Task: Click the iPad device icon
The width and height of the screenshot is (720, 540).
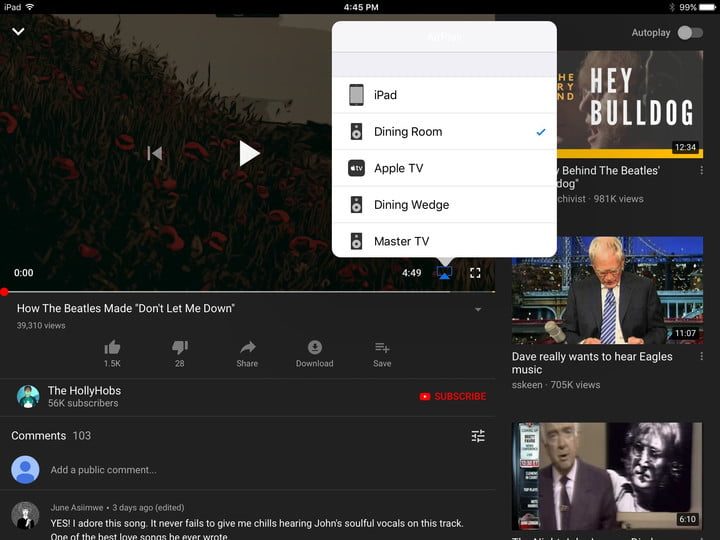Action: coord(356,95)
